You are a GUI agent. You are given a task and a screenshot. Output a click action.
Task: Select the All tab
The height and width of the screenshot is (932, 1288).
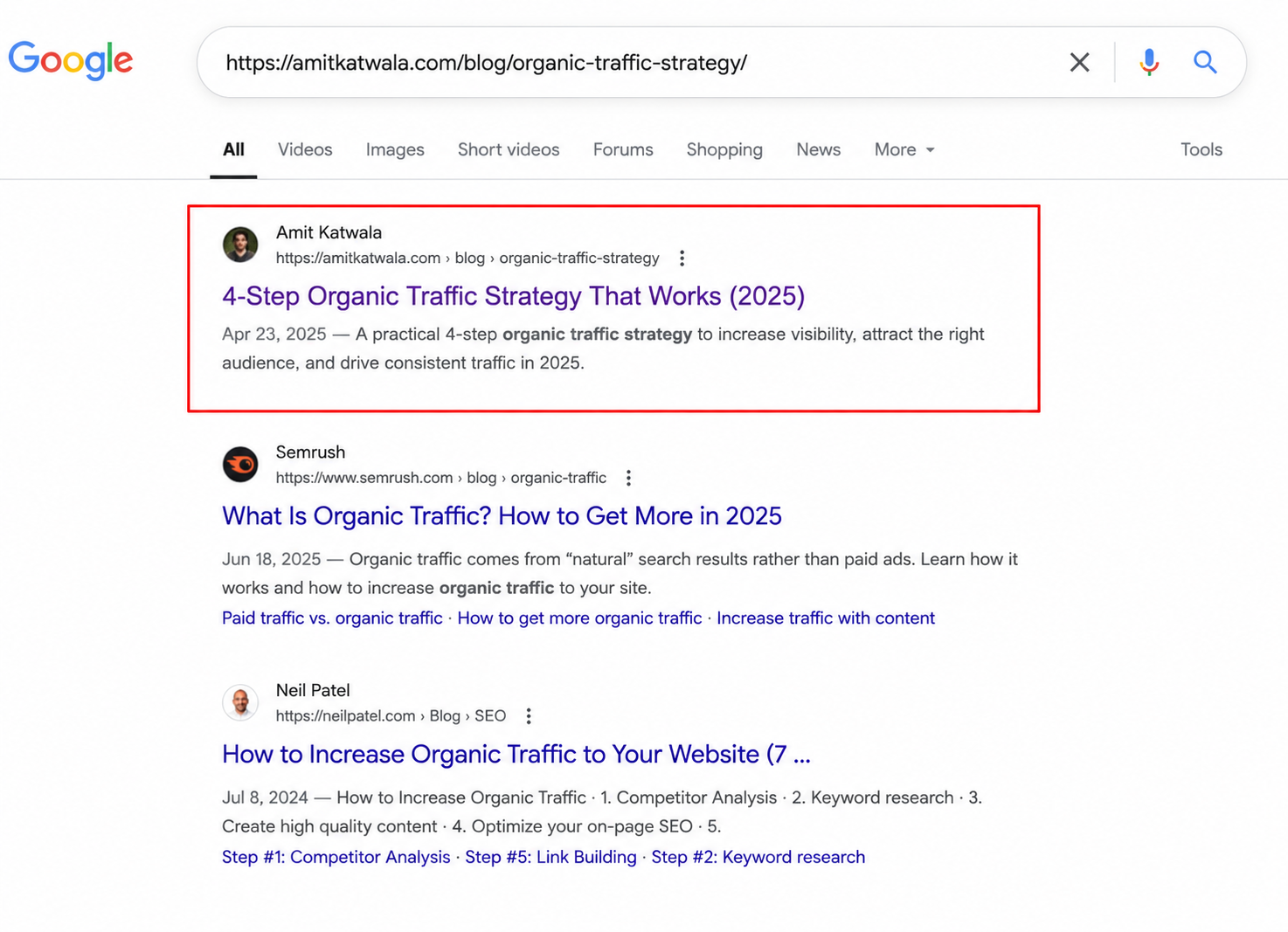pyautogui.click(x=233, y=149)
